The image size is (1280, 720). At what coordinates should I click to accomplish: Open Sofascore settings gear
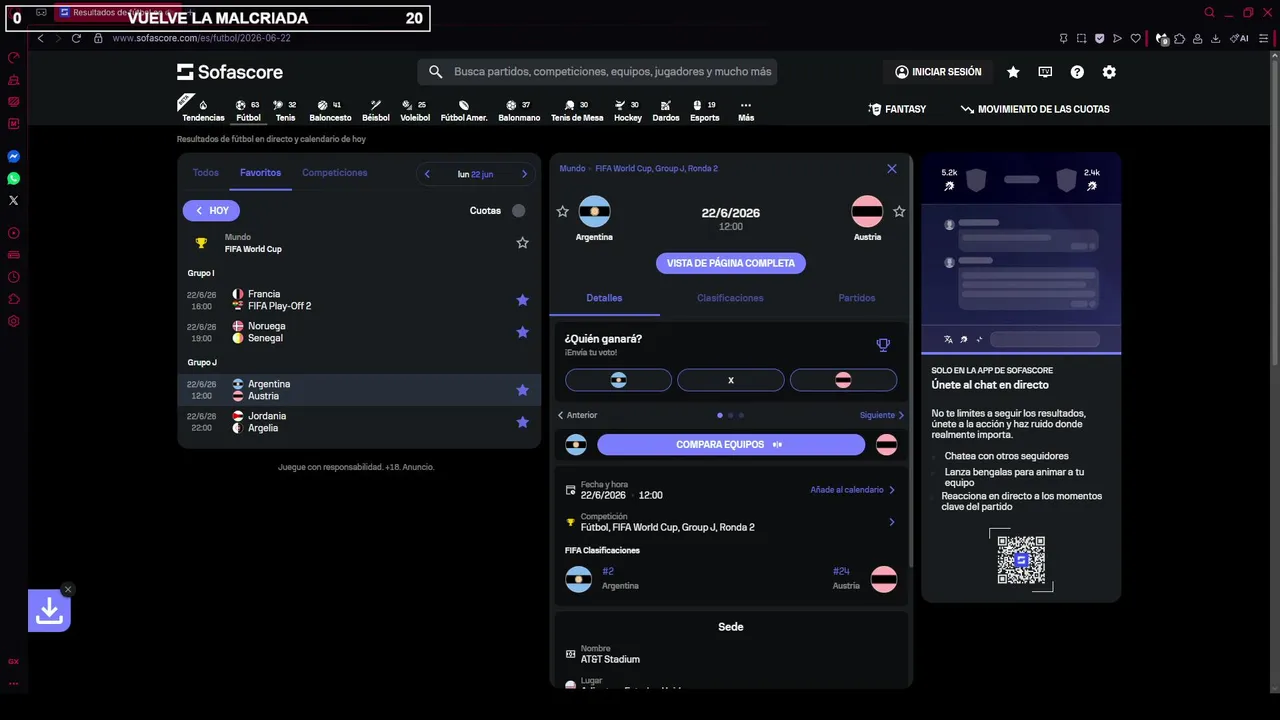1109,72
